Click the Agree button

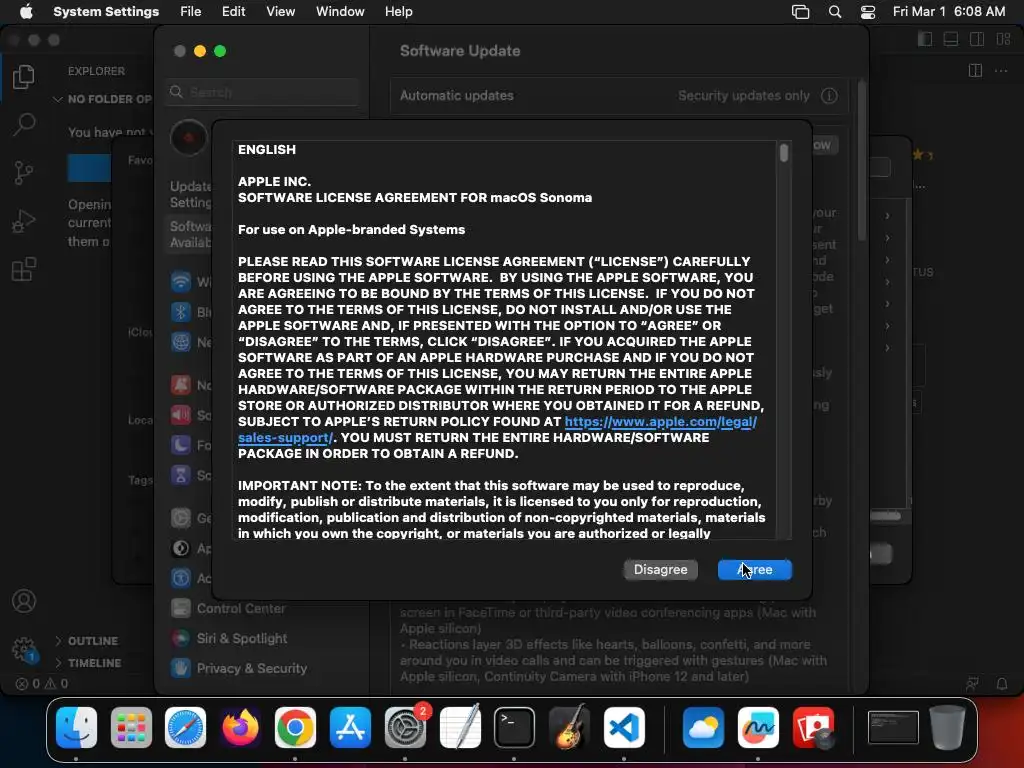tap(754, 569)
